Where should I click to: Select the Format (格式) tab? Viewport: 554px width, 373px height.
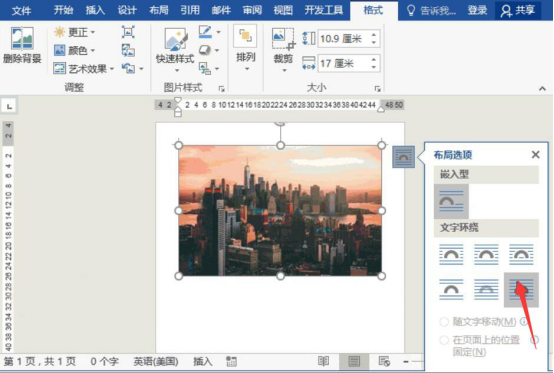[373, 10]
